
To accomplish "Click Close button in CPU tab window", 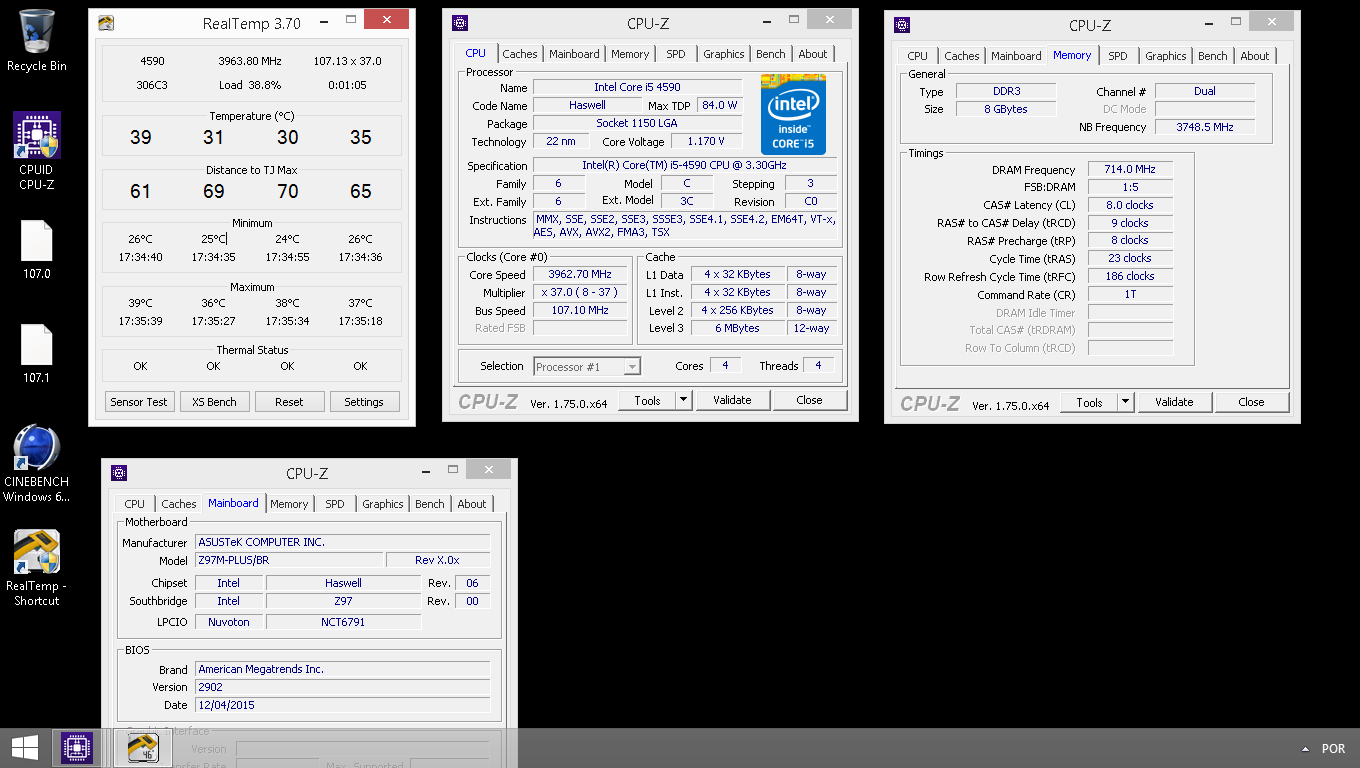I will click(x=810, y=400).
